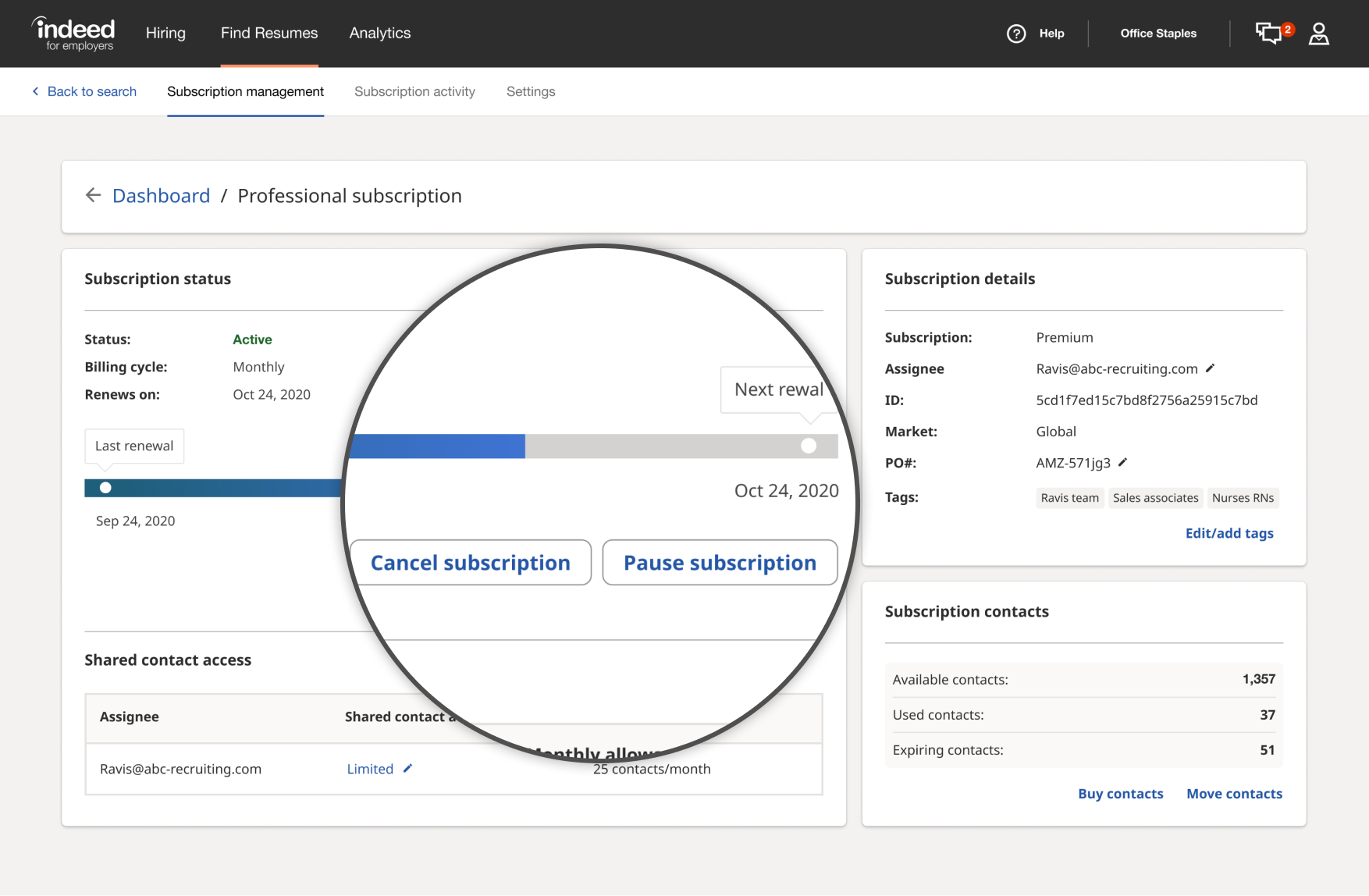Click the Monthly billing cycle value
Viewport: 1369px width, 896px height.
tap(258, 367)
